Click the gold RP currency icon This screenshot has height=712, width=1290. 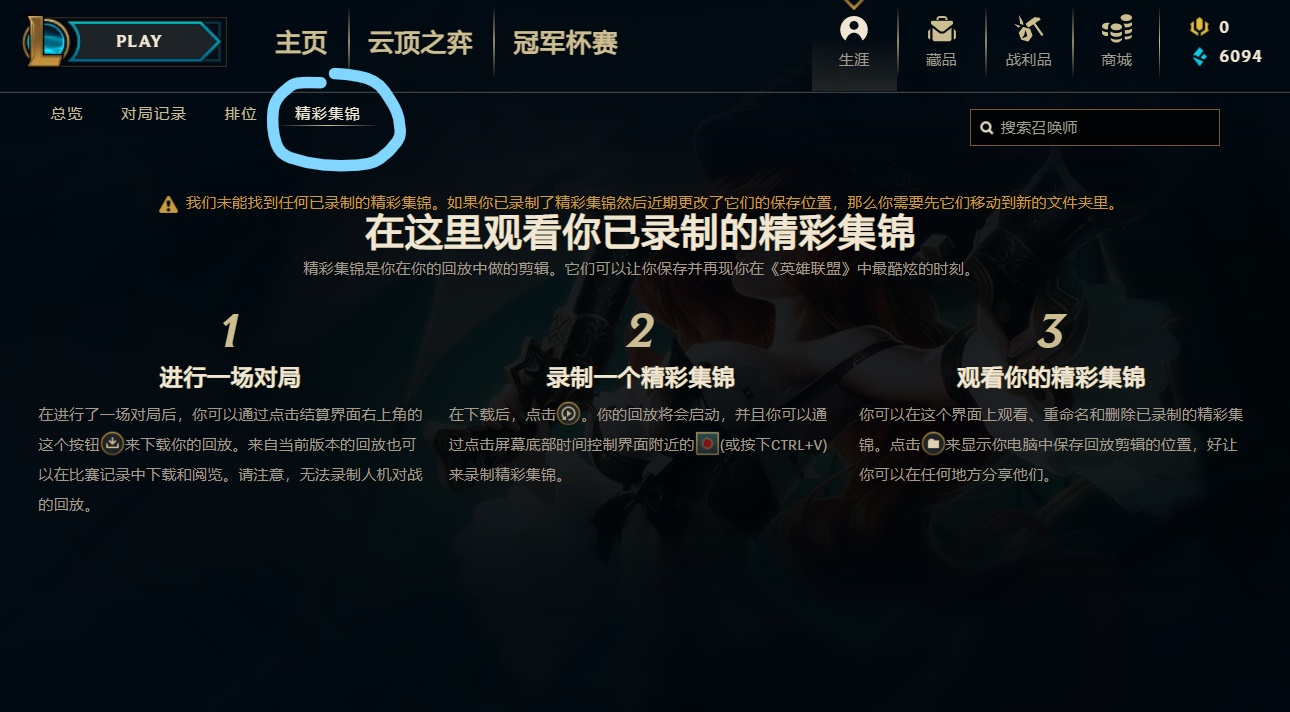coord(1199,28)
